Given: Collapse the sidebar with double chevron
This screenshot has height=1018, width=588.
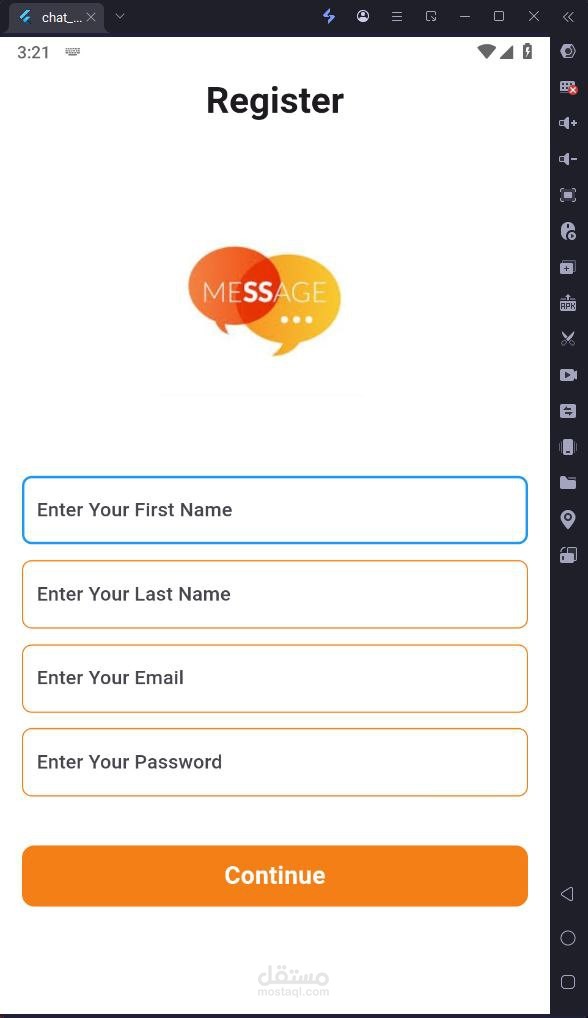Looking at the screenshot, I should click(568, 17).
